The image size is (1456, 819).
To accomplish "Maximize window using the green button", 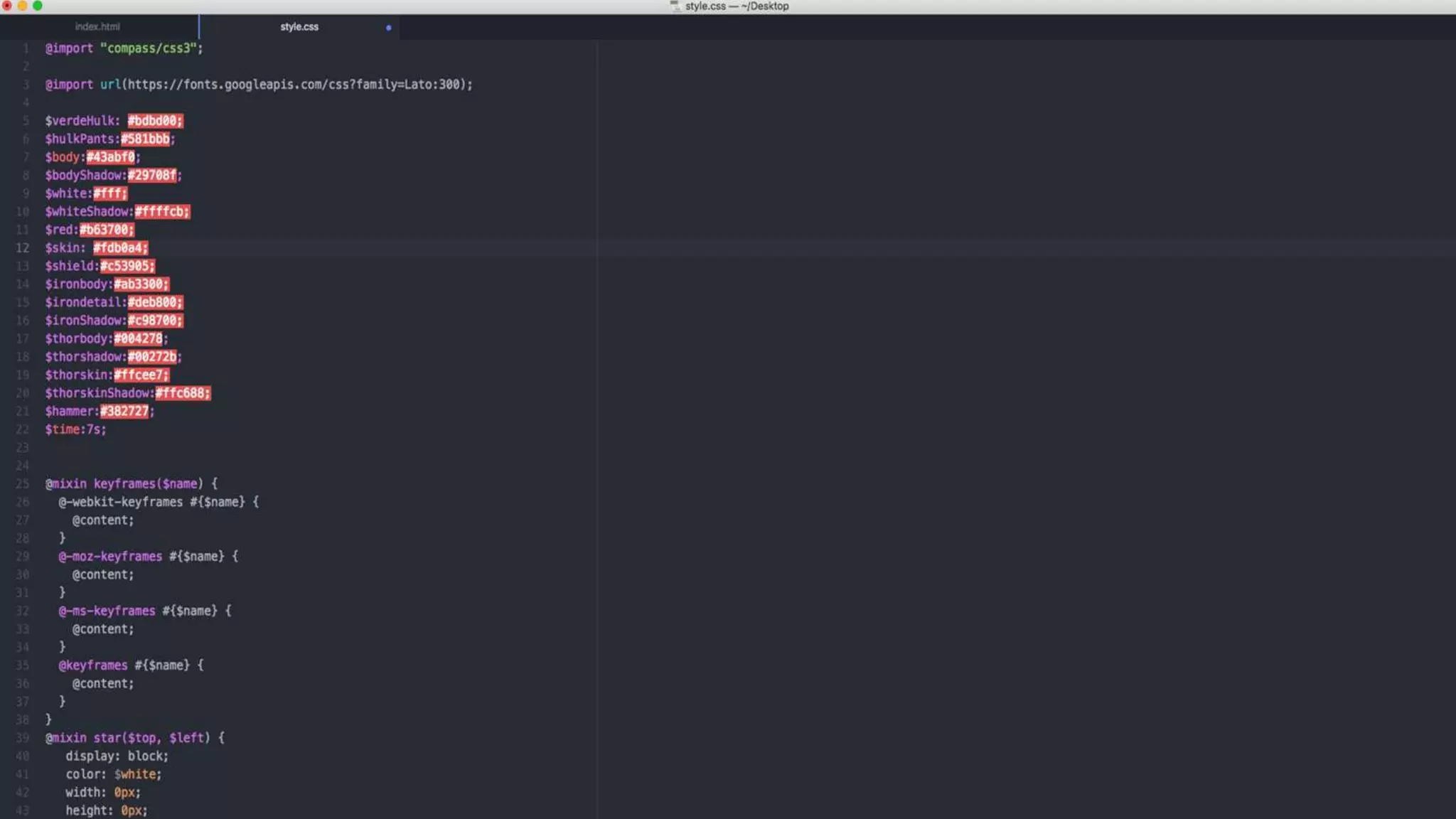I will [38, 6].
